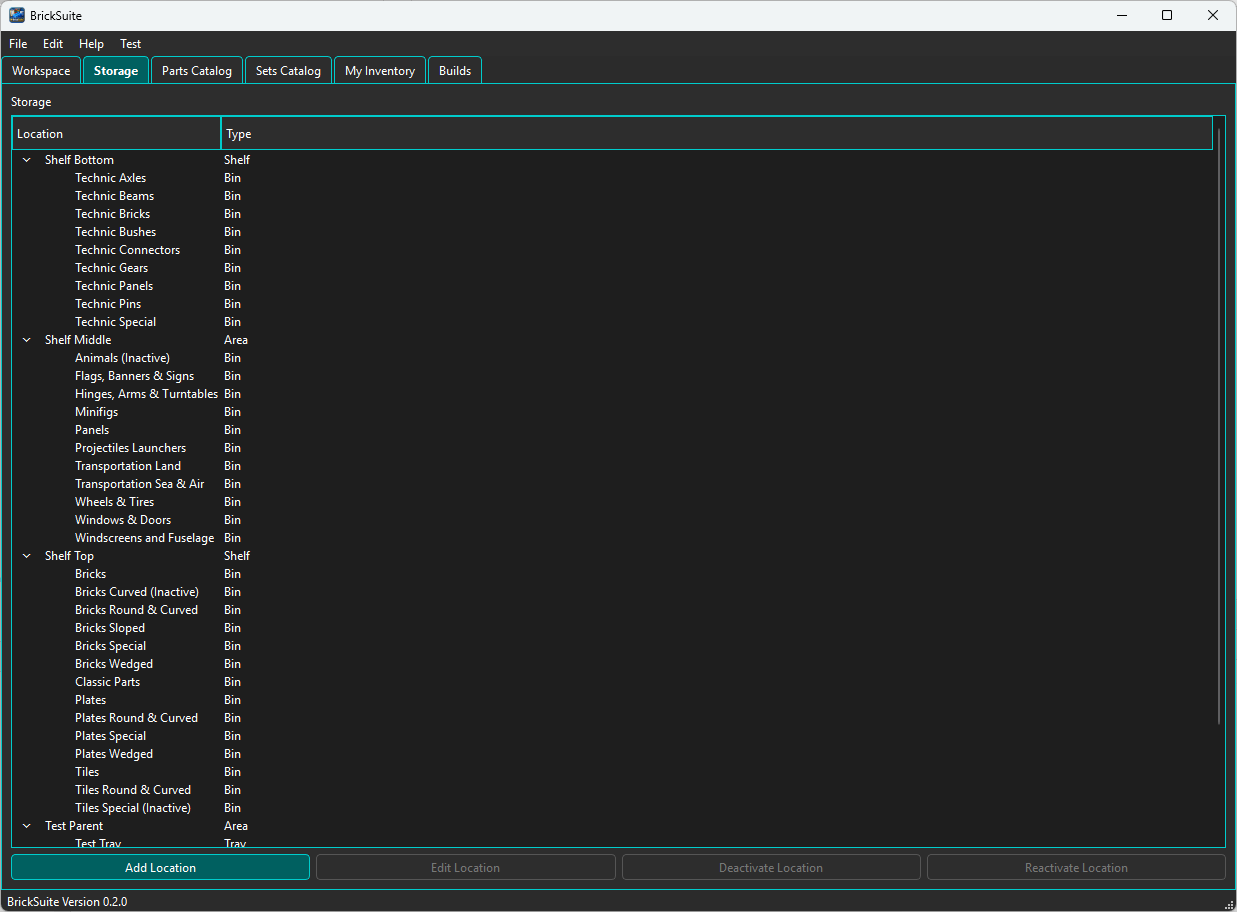Select the Tiles Round & Curved row

pyautogui.click(x=613, y=790)
